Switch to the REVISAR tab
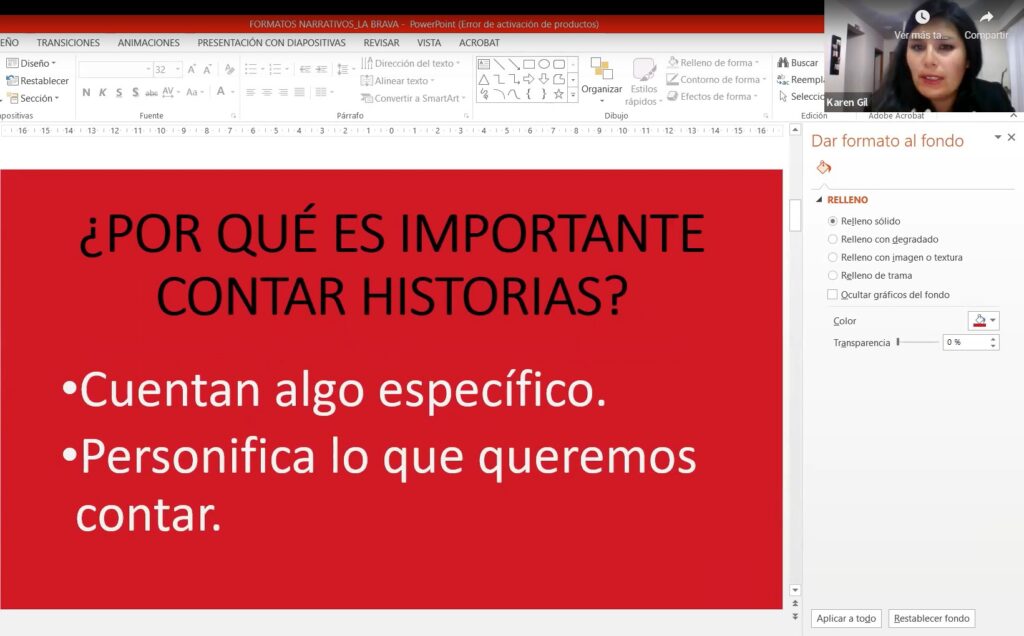Screen dimensions: 1024x636 coord(381,43)
